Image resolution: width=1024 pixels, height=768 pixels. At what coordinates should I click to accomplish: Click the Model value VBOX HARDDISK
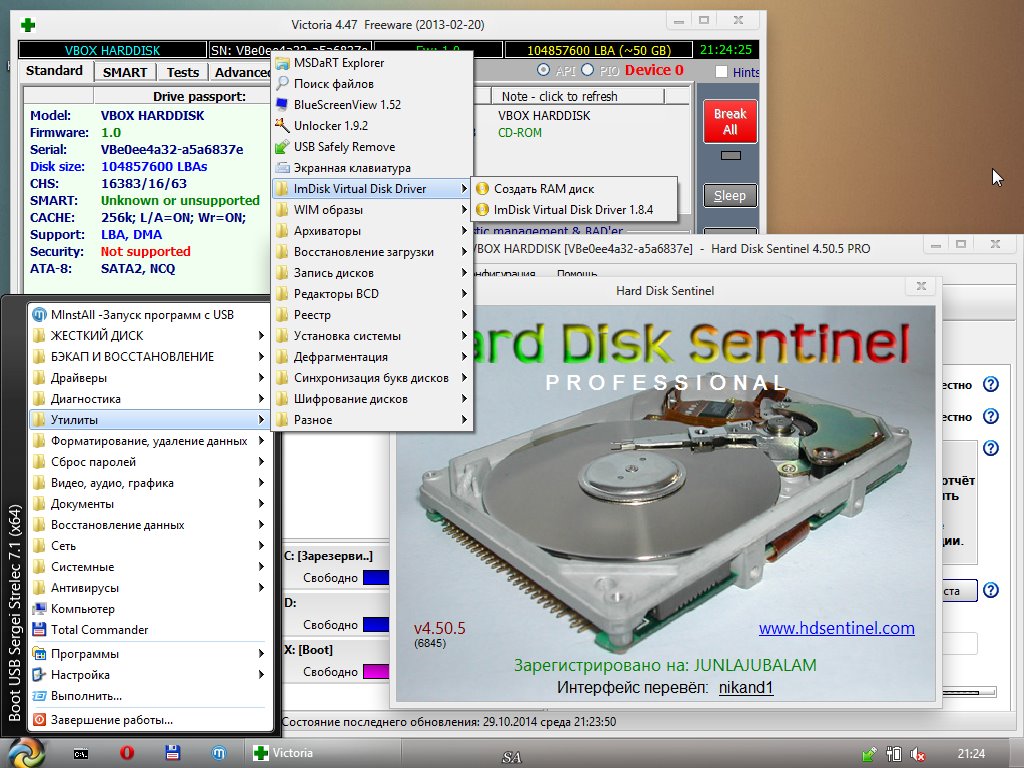[x=152, y=116]
